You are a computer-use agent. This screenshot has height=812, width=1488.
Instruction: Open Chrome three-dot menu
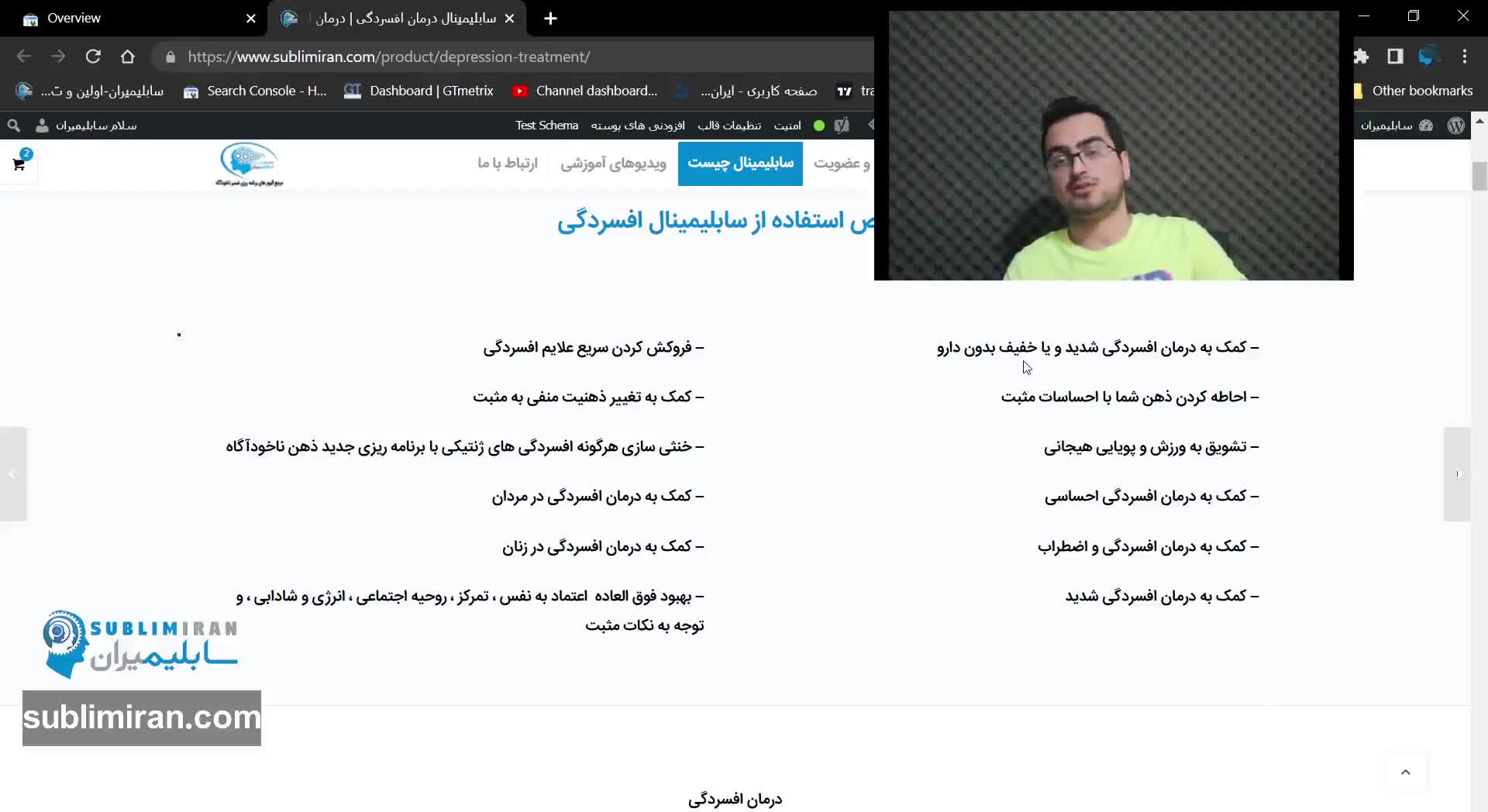pos(1464,57)
